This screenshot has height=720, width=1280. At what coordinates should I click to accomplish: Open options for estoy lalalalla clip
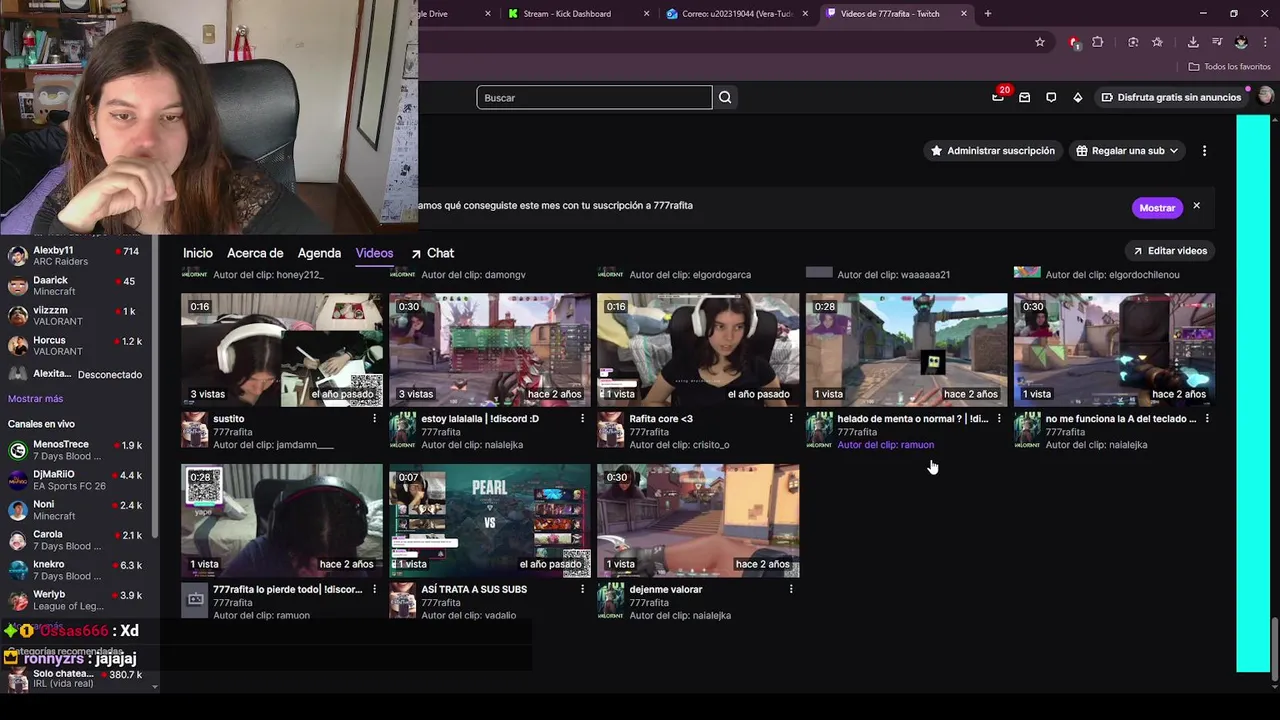583,419
